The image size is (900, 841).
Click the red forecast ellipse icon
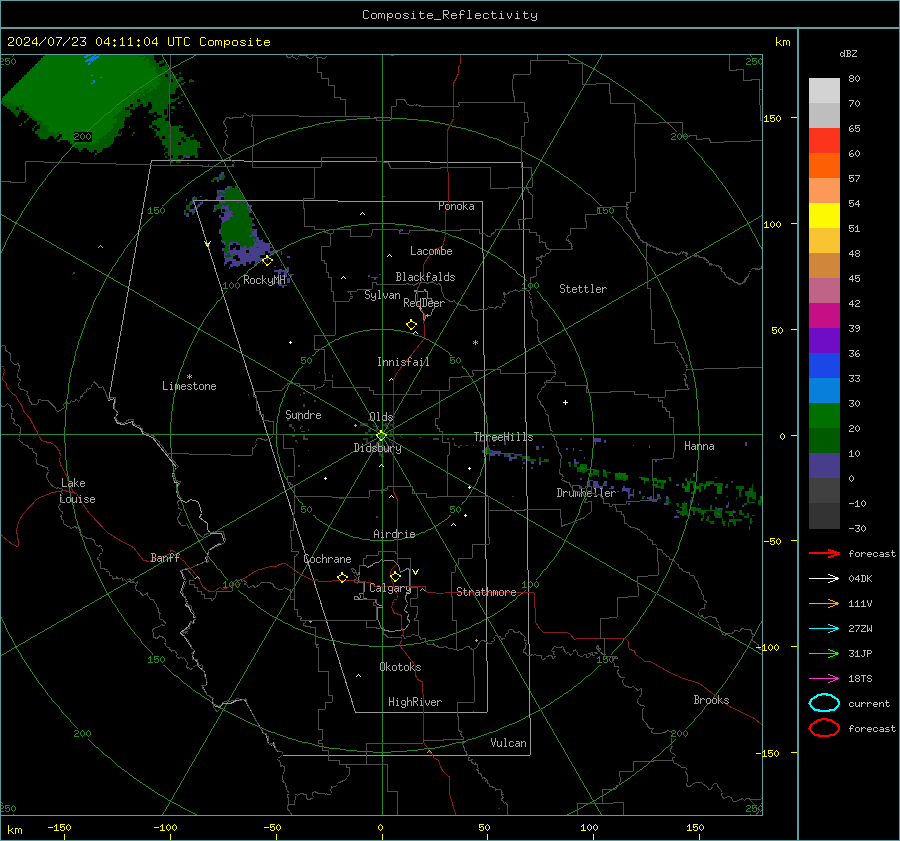pyautogui.click(x=824, y=728)
